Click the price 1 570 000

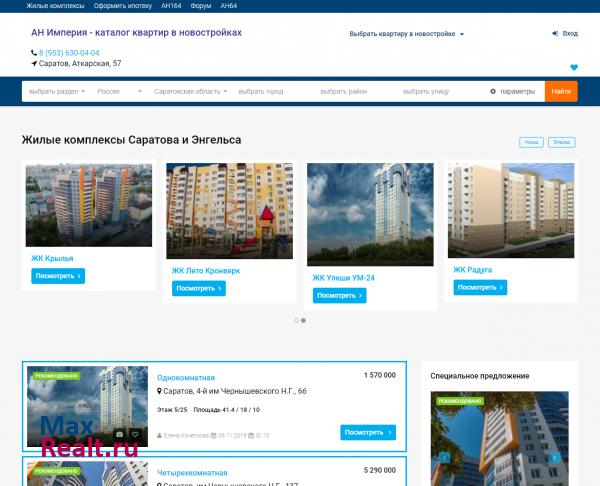pyautogui.click(x=380, y=375)
